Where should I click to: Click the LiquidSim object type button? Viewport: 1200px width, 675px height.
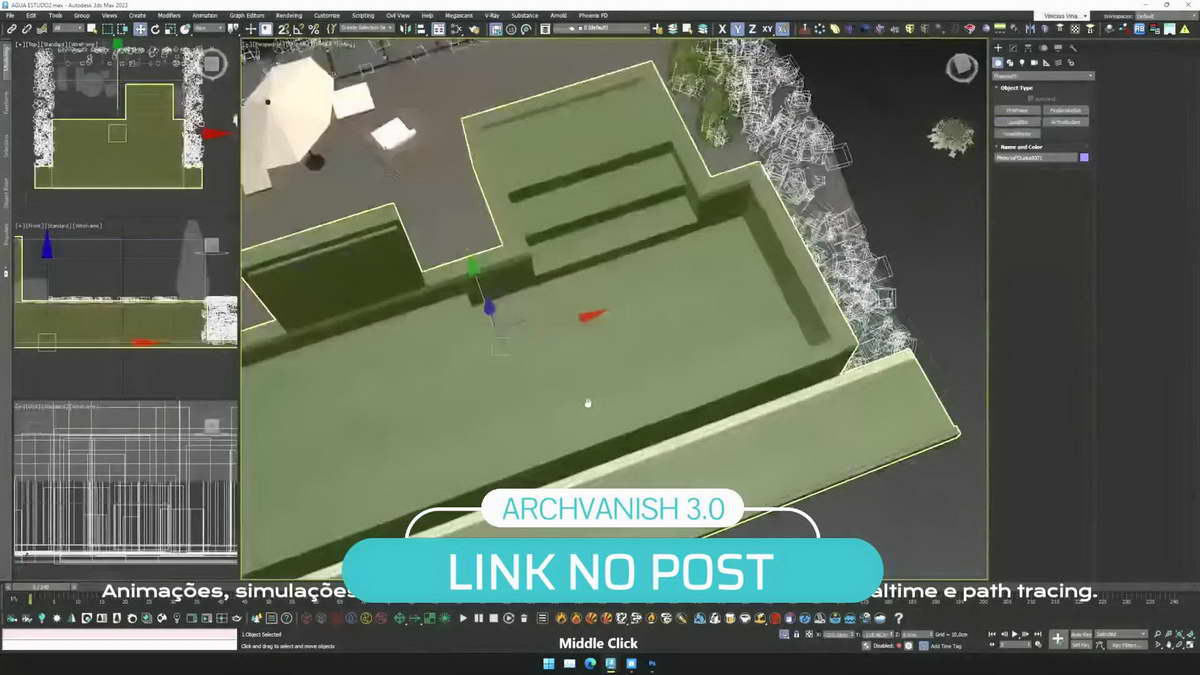pos(1017,122)
